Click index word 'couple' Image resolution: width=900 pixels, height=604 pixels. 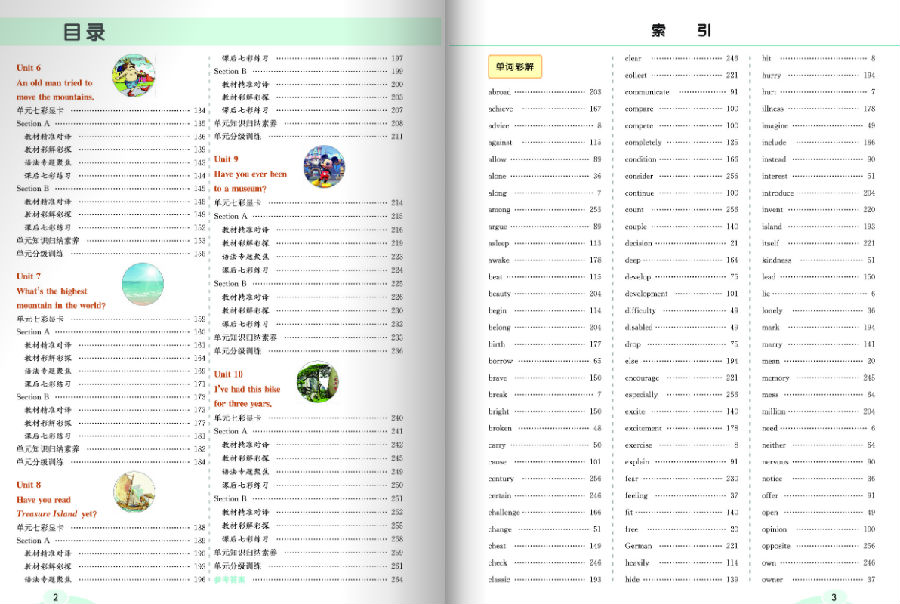(636, 226)
